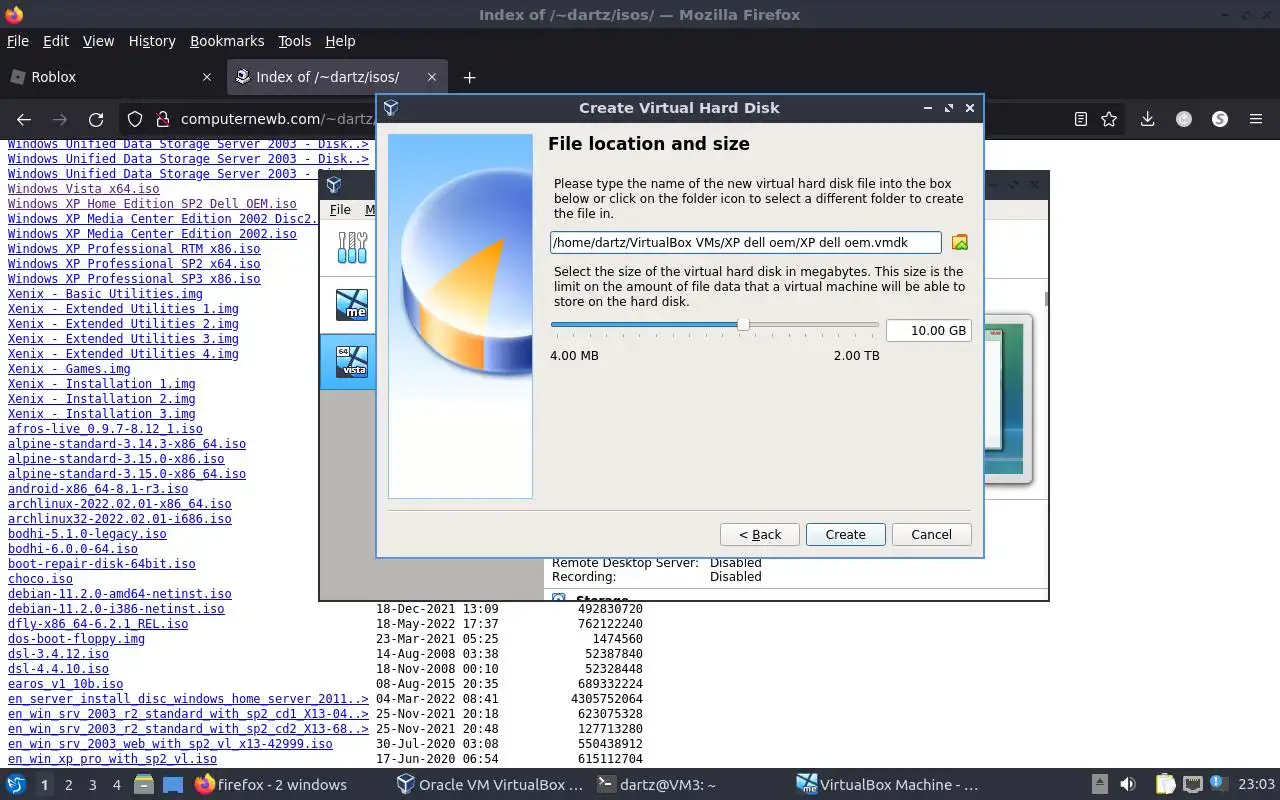Image resolution: width=1280 pixels, height=800 pixels.
Task: Open the file manager taskbar launcher
Action: coord(144,785)
